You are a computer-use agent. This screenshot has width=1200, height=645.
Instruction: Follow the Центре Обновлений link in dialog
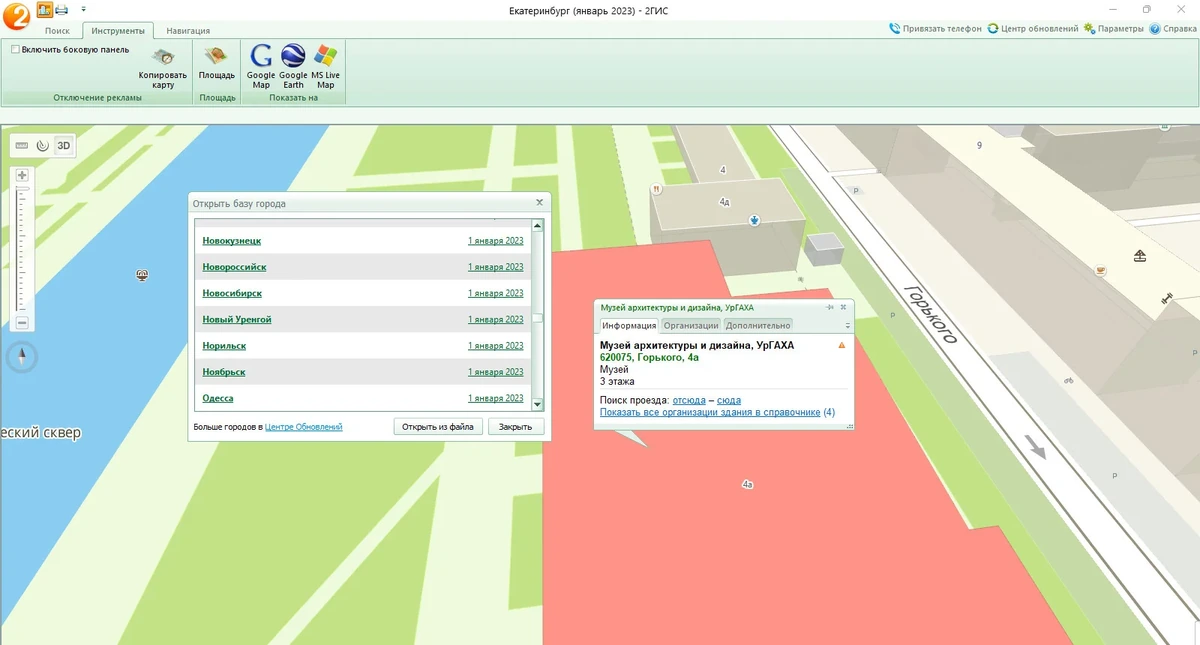(304, 427)
